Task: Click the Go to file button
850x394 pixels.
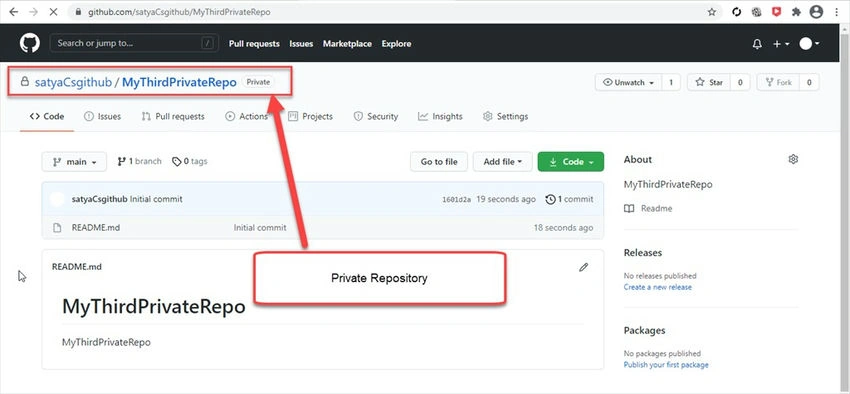Action: point(439,162)
